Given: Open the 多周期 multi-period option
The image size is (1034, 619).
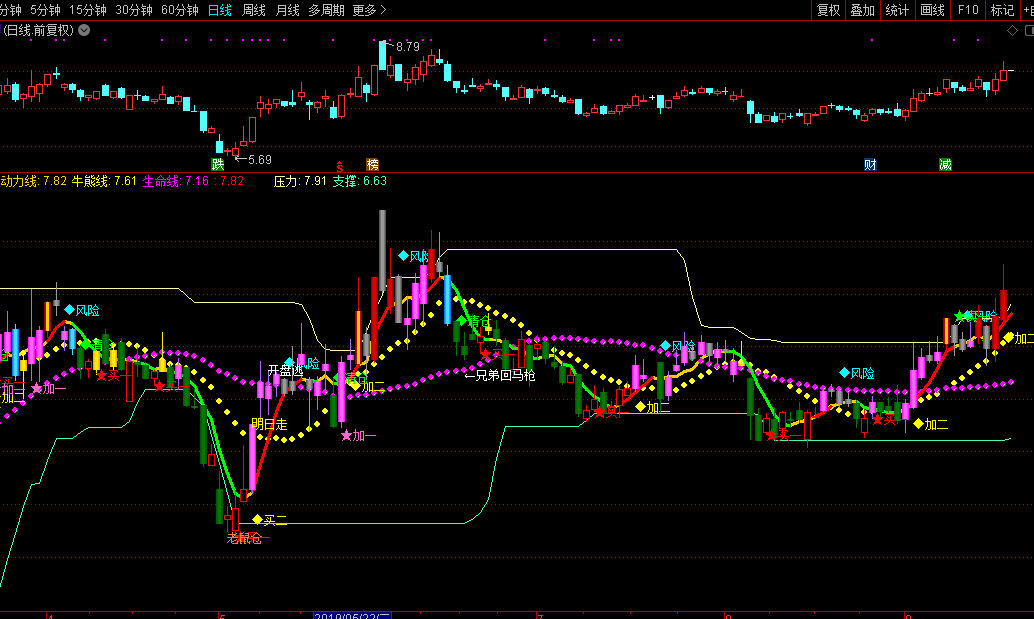Looking at the screenshot, I should pyautogui.click(x=326, y=10).
